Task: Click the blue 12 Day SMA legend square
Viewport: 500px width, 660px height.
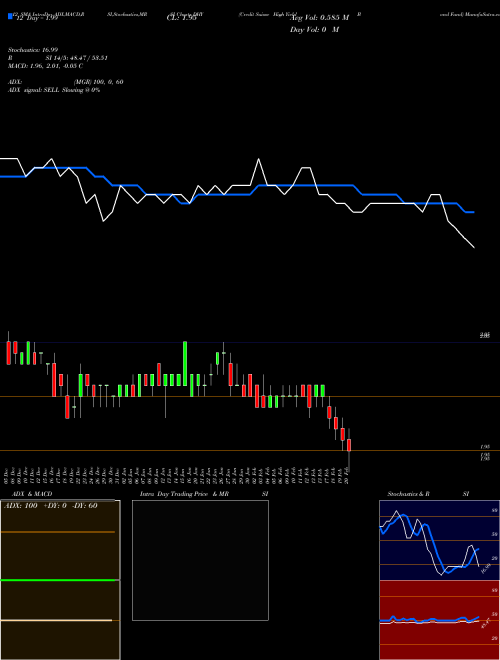Action: [10, 17]
